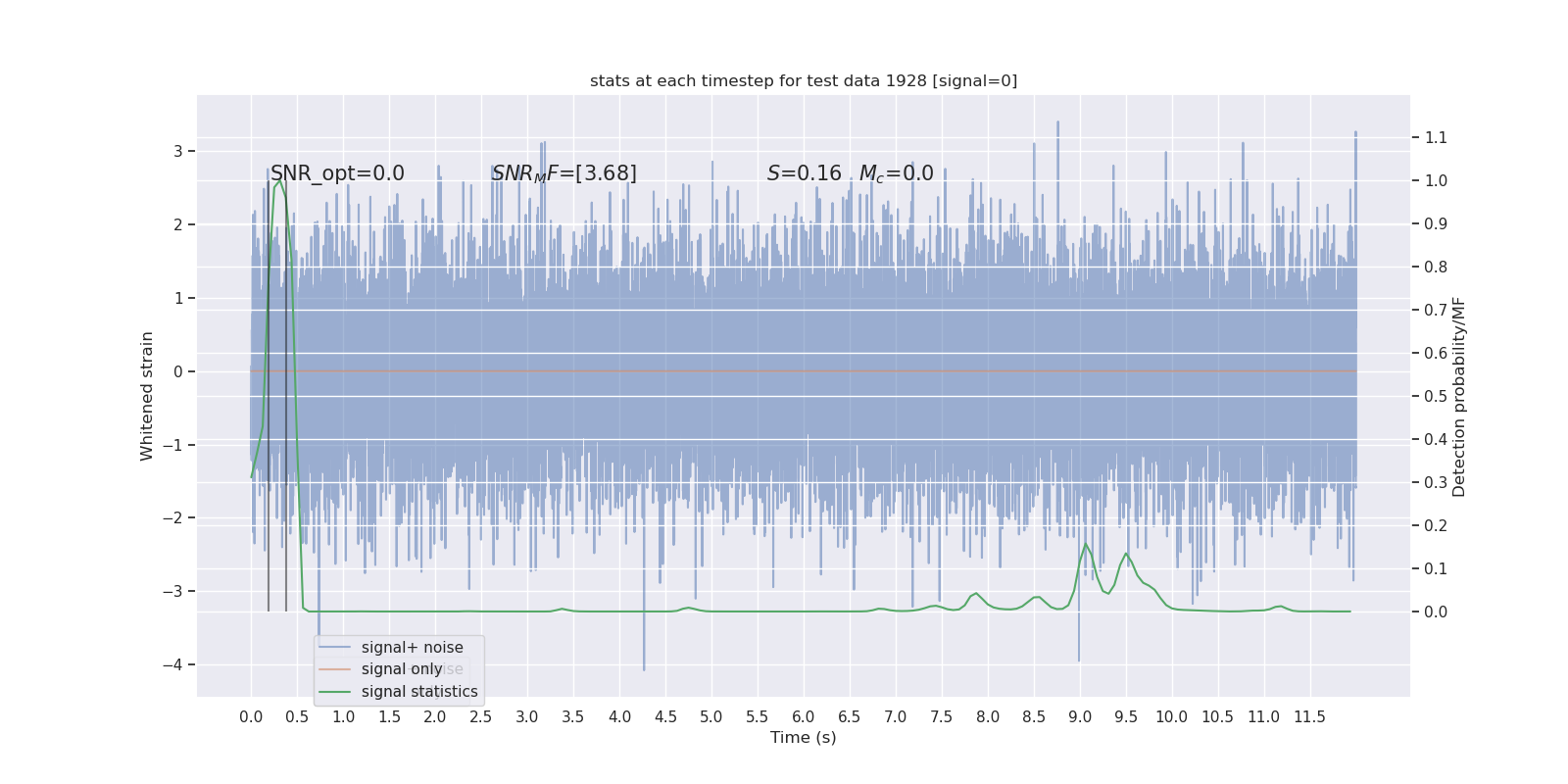The image size is (1568, 784).
Task: Click the orange line swatch in the legend
Action: pyautogui.click(x=335, y=669)
